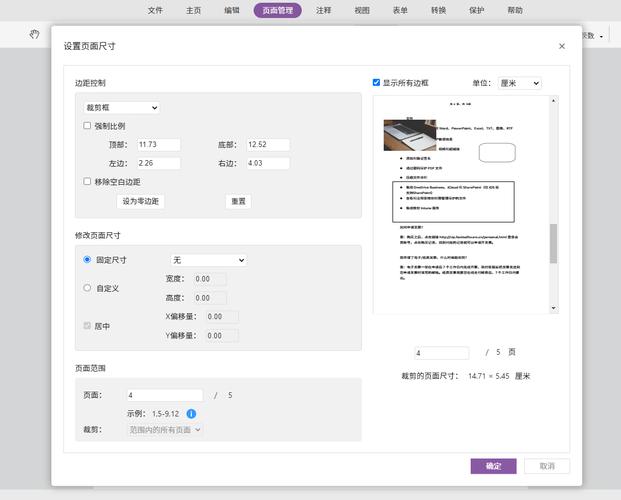The image size is (621, 500).
Task: Open the 编辑 tab
Action: pyautogui.click(x=232, y=10)
